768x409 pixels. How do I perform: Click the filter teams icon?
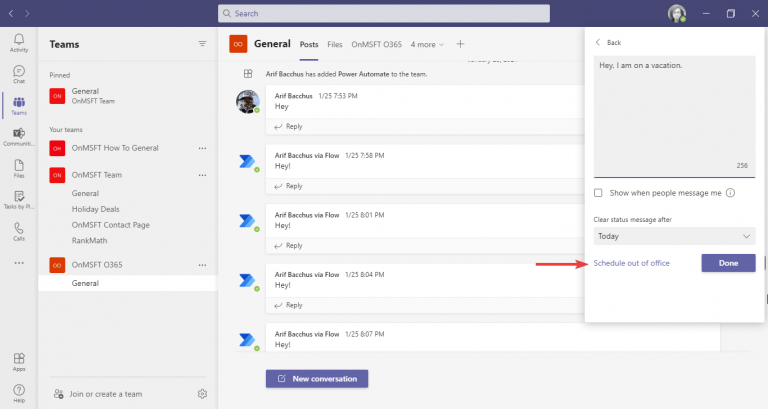click(x=203, y=44)
